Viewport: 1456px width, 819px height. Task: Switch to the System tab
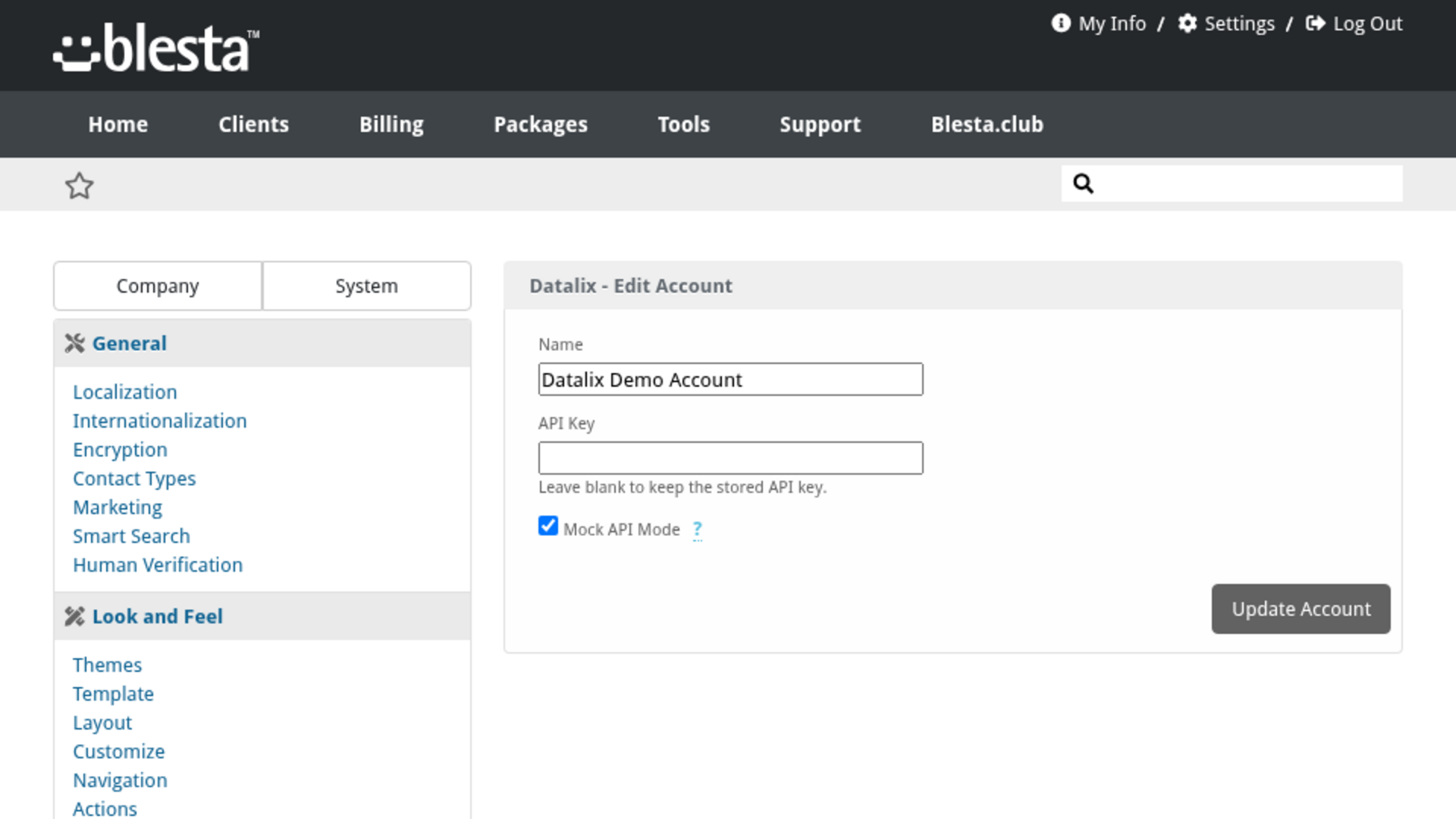366,286
